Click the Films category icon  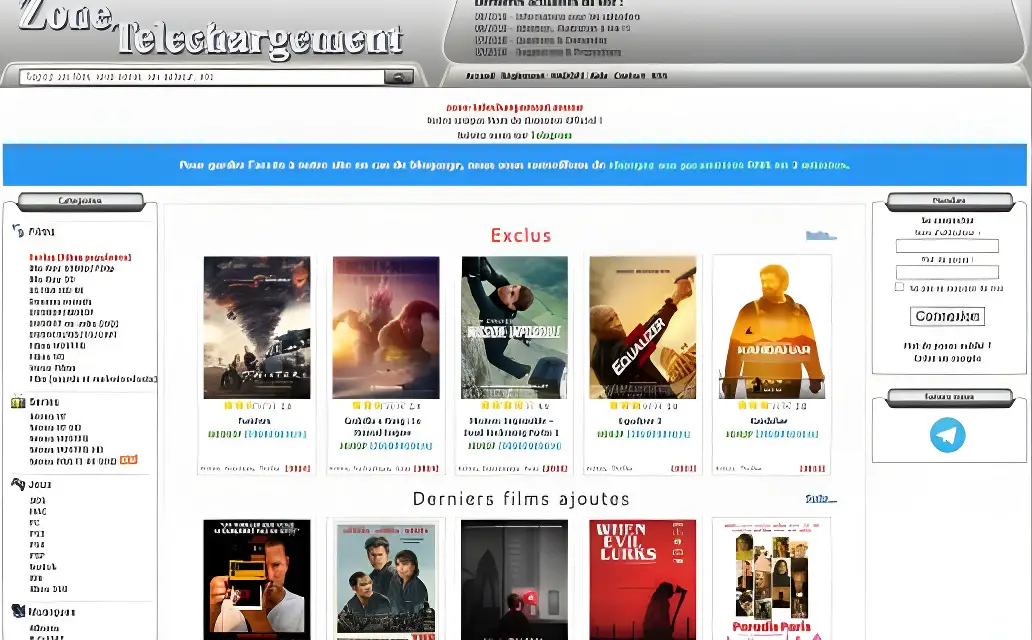[x=18, y=231]
